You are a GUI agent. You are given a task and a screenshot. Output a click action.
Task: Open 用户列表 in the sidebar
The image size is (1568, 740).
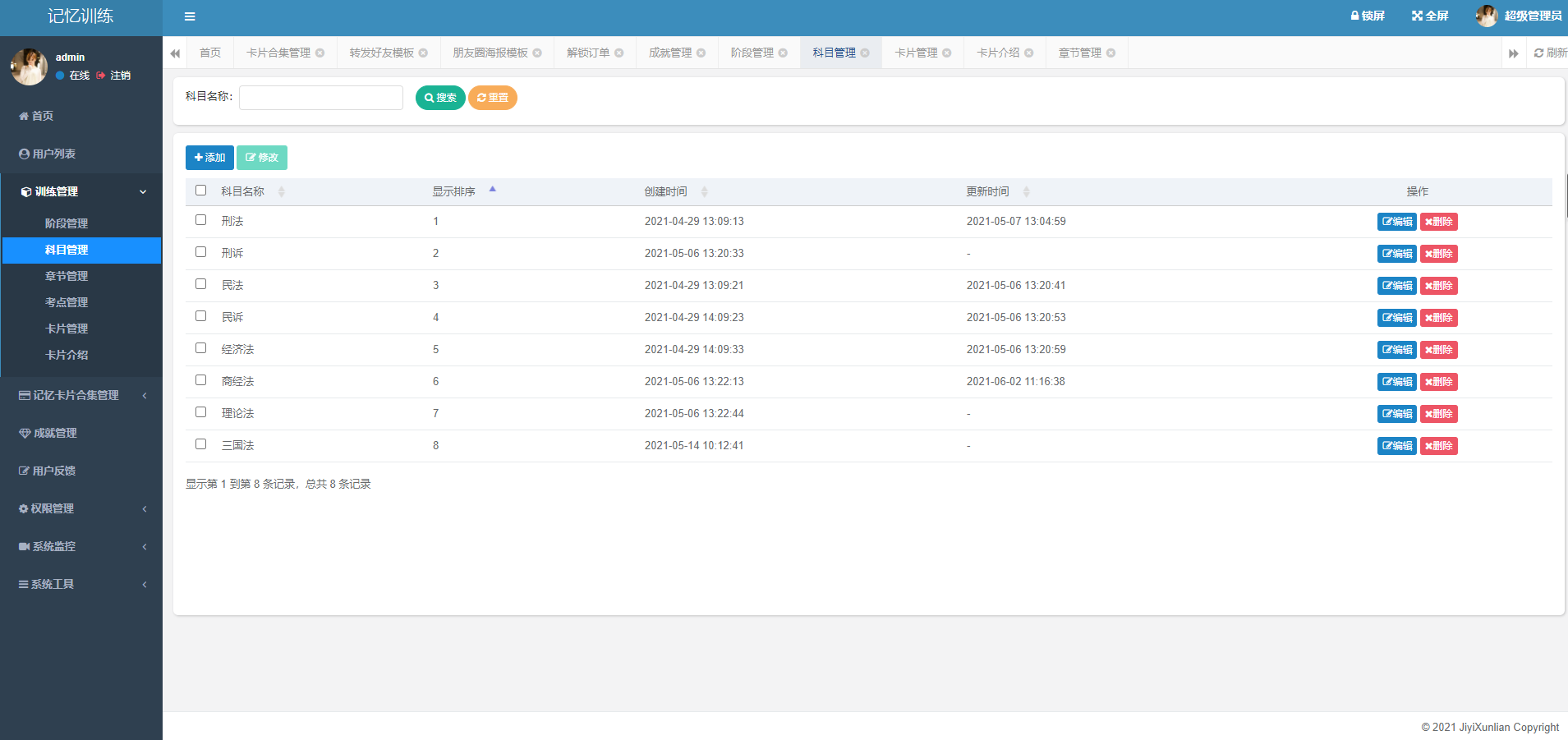[81, 154]
